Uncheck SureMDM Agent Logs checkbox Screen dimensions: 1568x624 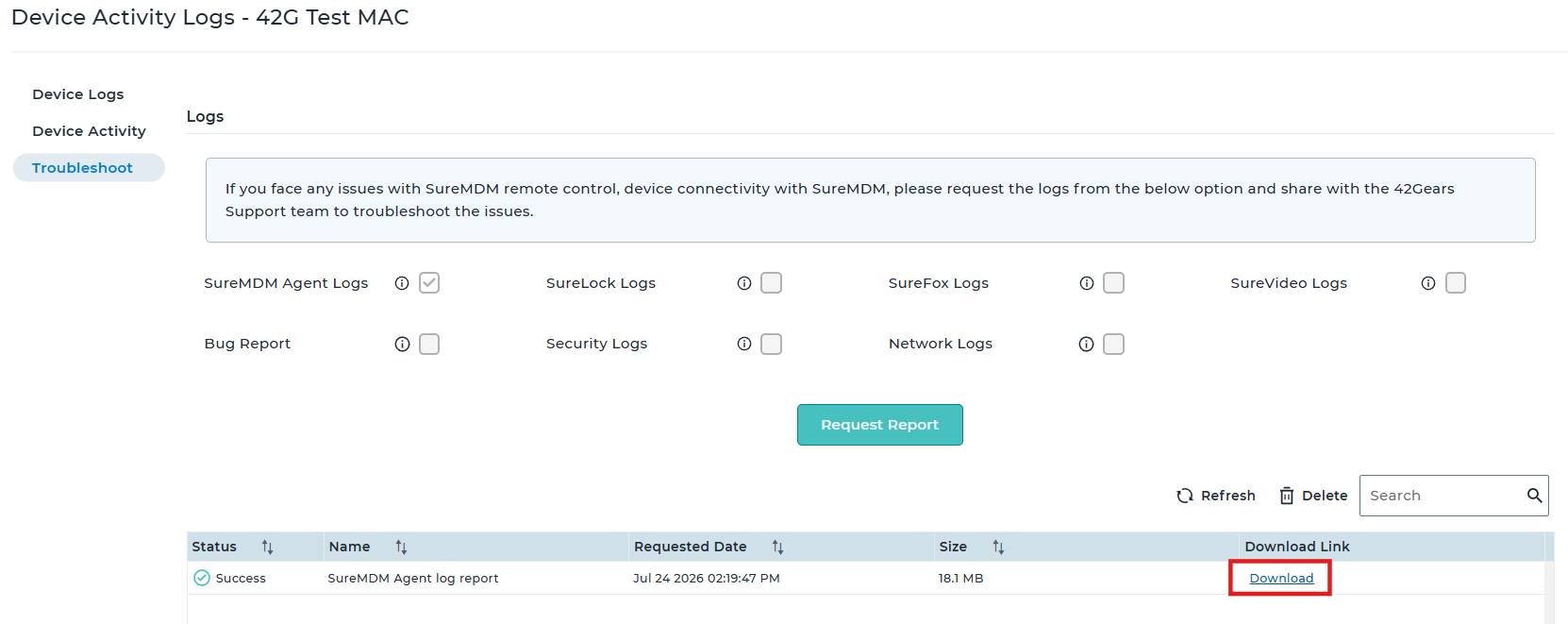pyautogui.click(x=429, y=283)
